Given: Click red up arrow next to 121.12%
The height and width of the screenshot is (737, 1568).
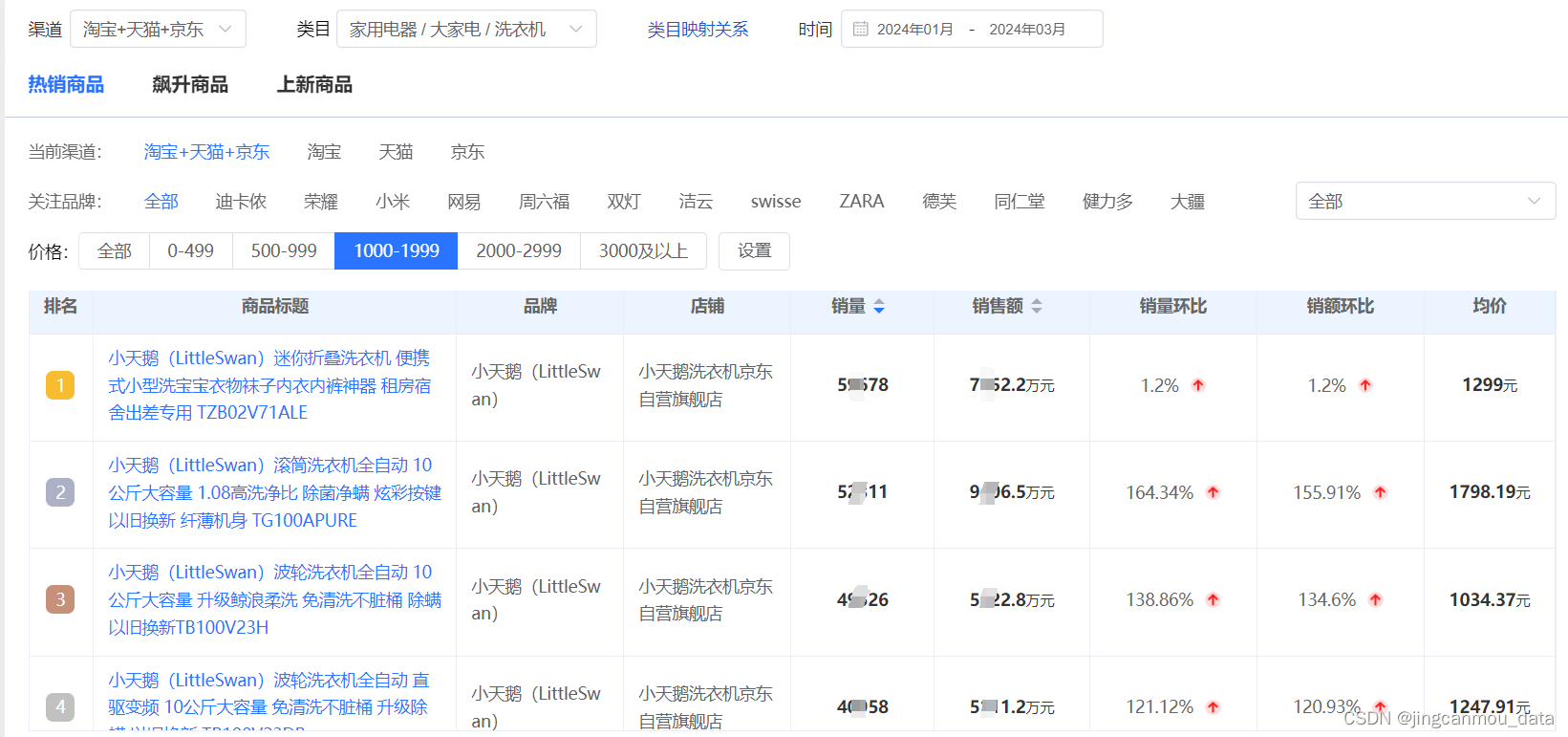Looking at the screenshot, I should point(1213,707).
